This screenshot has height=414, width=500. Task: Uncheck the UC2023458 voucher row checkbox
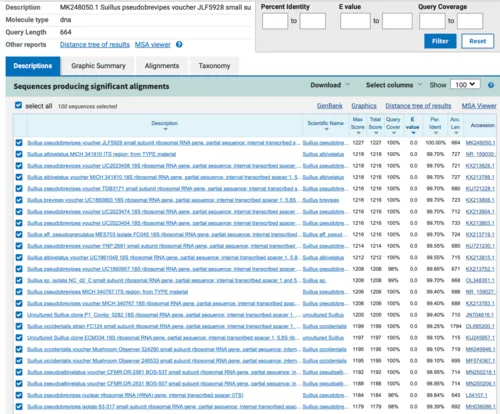(19, 166)
